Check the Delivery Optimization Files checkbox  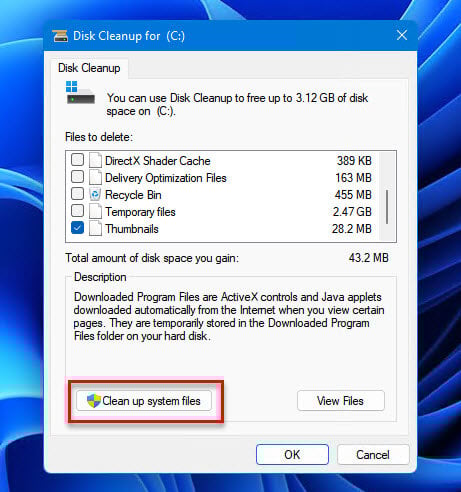pyautogui.click(x=77, y=177)
